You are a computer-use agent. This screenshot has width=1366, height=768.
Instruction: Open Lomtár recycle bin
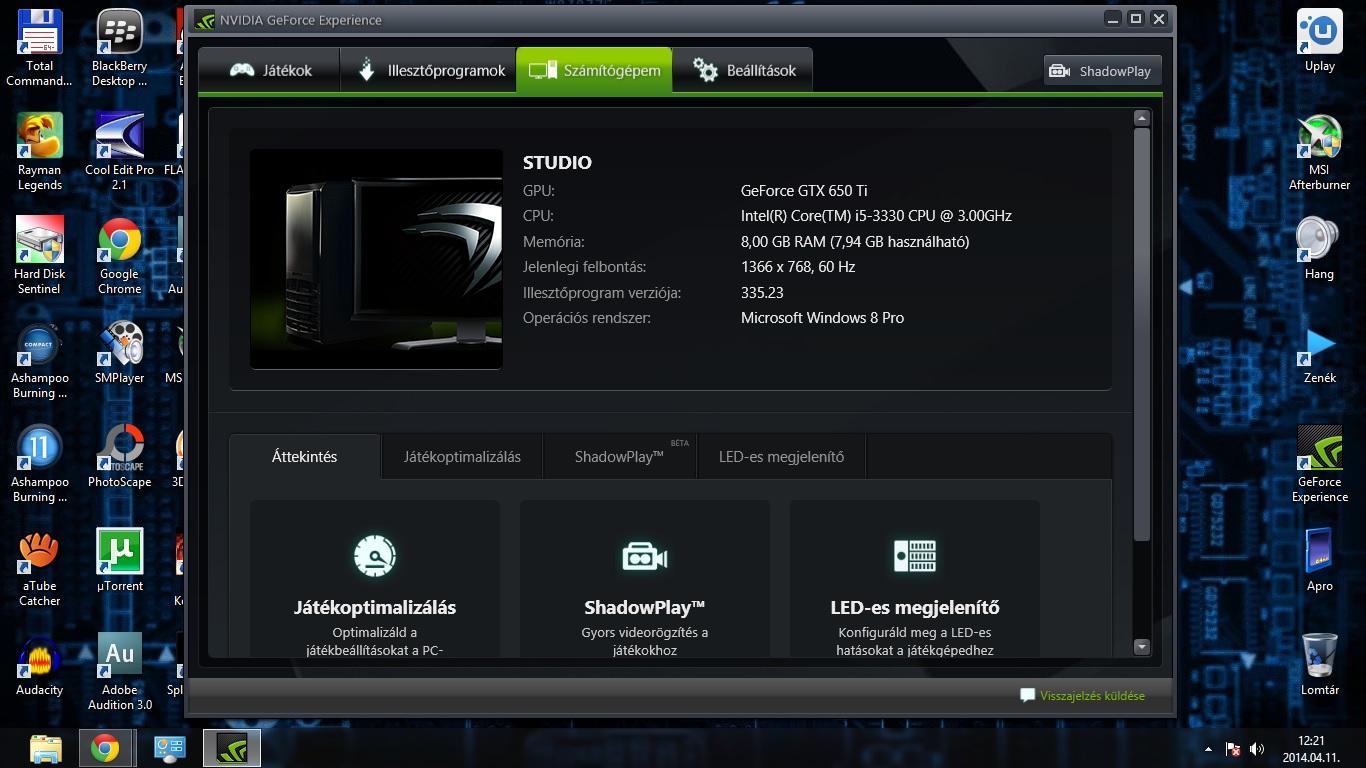tap(1320, 664)
